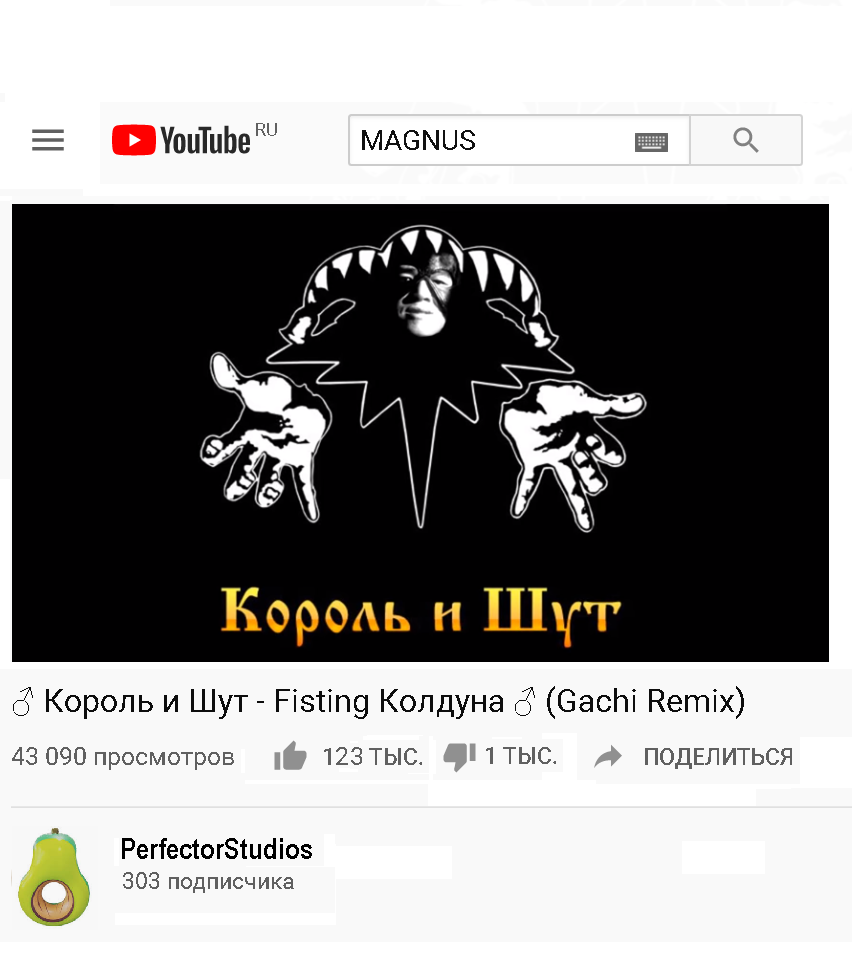The width and height of the screenshot is (852, 973).
Task: Open the PerfectorStudios channel name link
Action: click(x=217, y=849)
